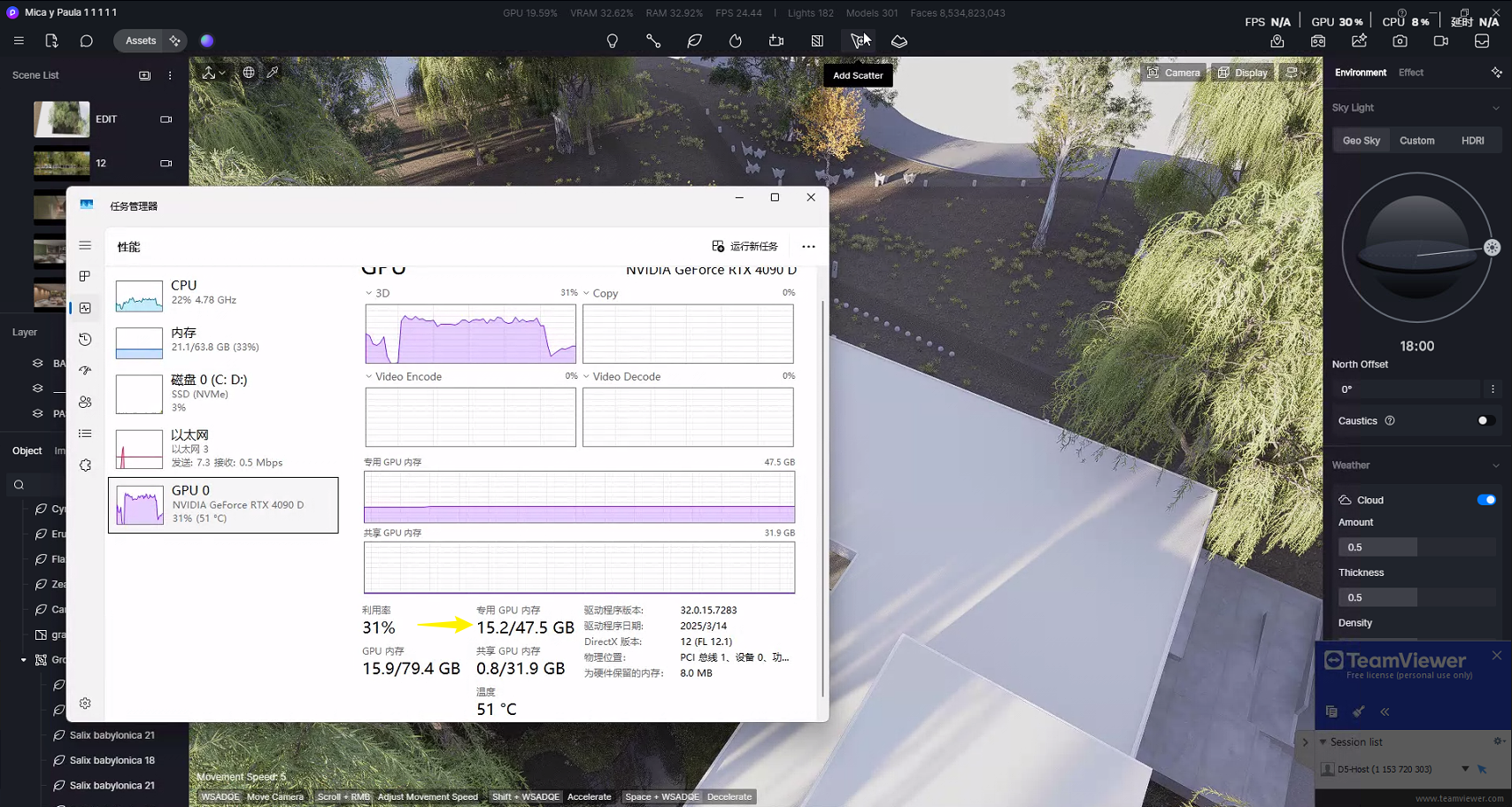Click the Display button in viewport
This screenshot has height=807, width=1512.
click(1243, 73)
